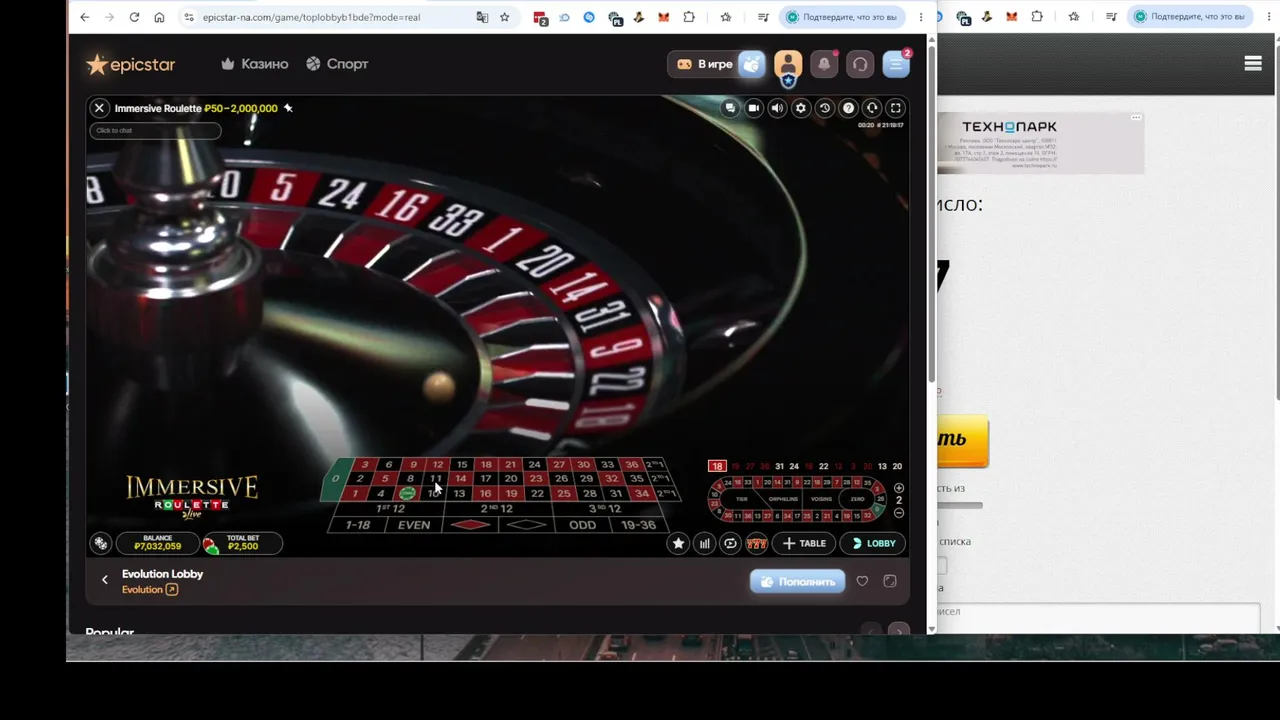Go to browser home page
The image size is (1280, 720).
coord(159,17)
